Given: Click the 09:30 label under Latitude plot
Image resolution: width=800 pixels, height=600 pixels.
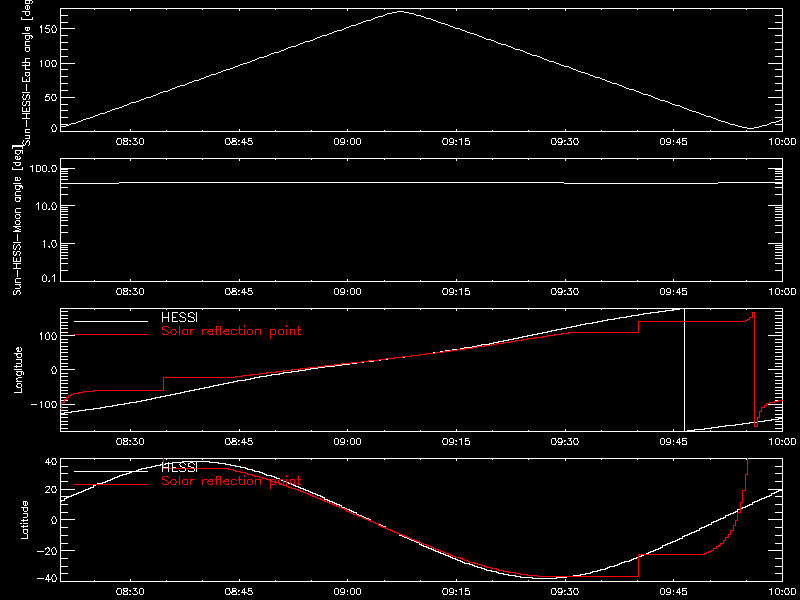Looking at the screenshot, I should (x=565, y=592).
